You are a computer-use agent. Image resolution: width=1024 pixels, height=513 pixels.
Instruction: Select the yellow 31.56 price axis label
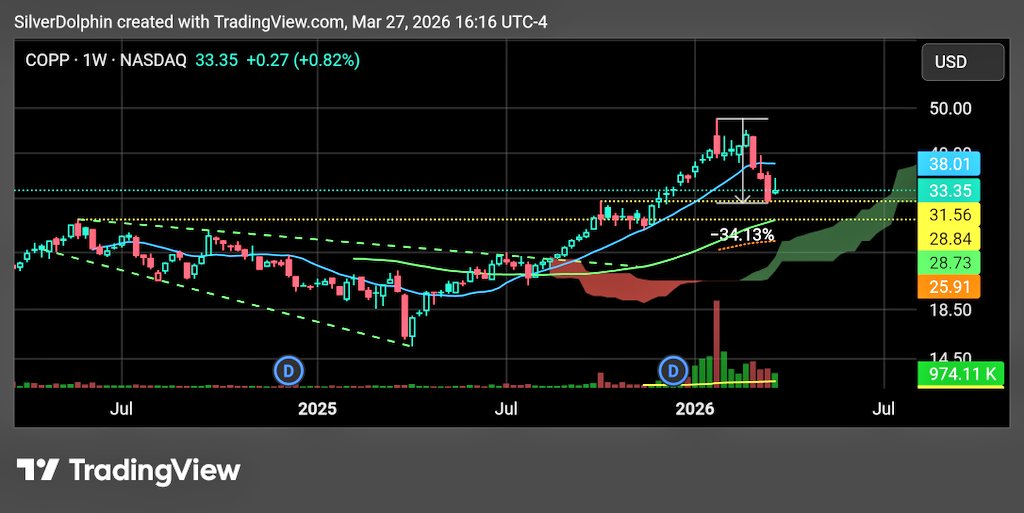tap(949, 215)
